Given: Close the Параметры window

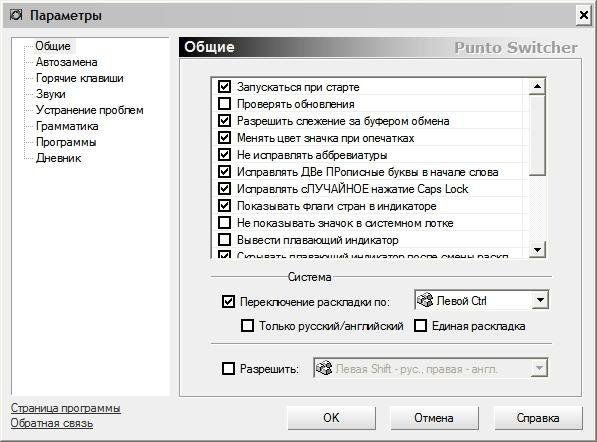Looking at the screenshot, I should pyautogui.click(x=584, y=16).
